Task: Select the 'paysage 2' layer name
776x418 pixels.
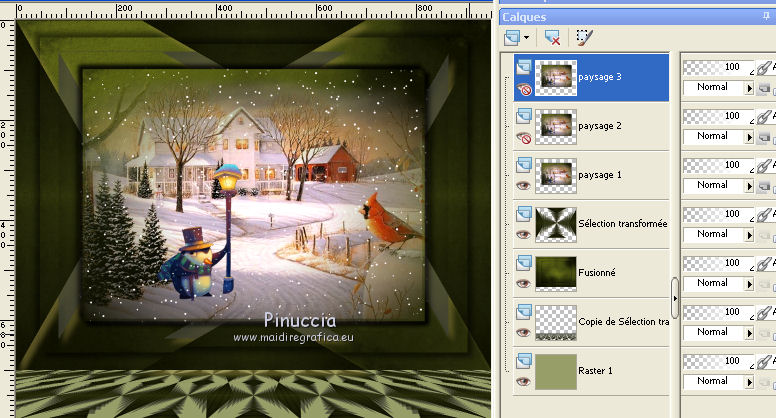Action: 600,126
